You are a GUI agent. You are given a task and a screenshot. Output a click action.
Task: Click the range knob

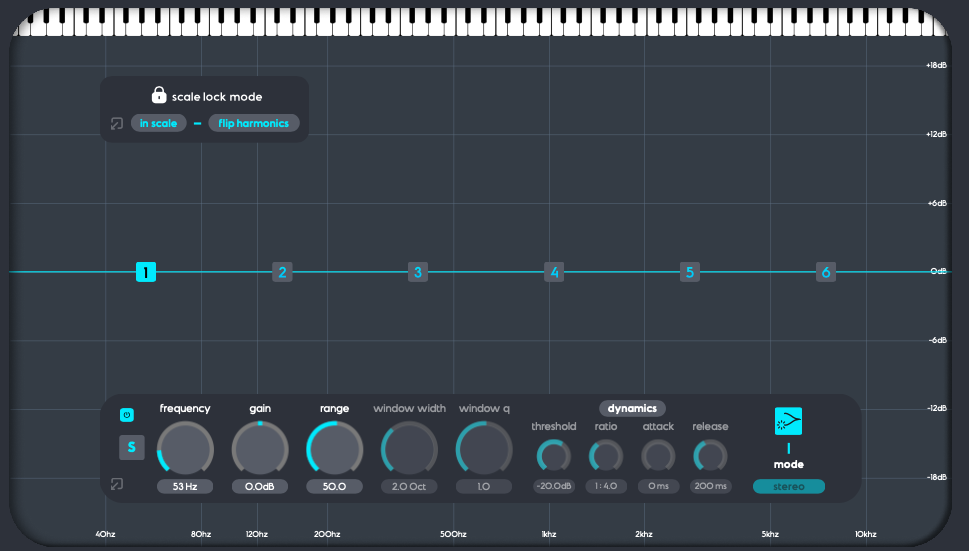pyautogui.click(x=334, y=450)
